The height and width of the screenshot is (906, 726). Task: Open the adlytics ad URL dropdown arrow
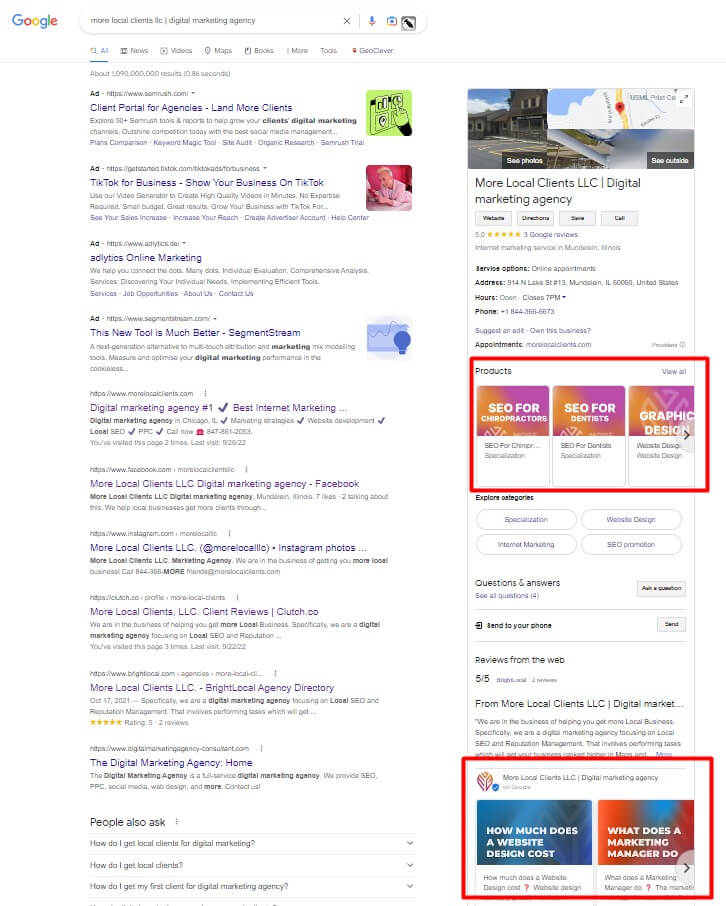point(184,243)
